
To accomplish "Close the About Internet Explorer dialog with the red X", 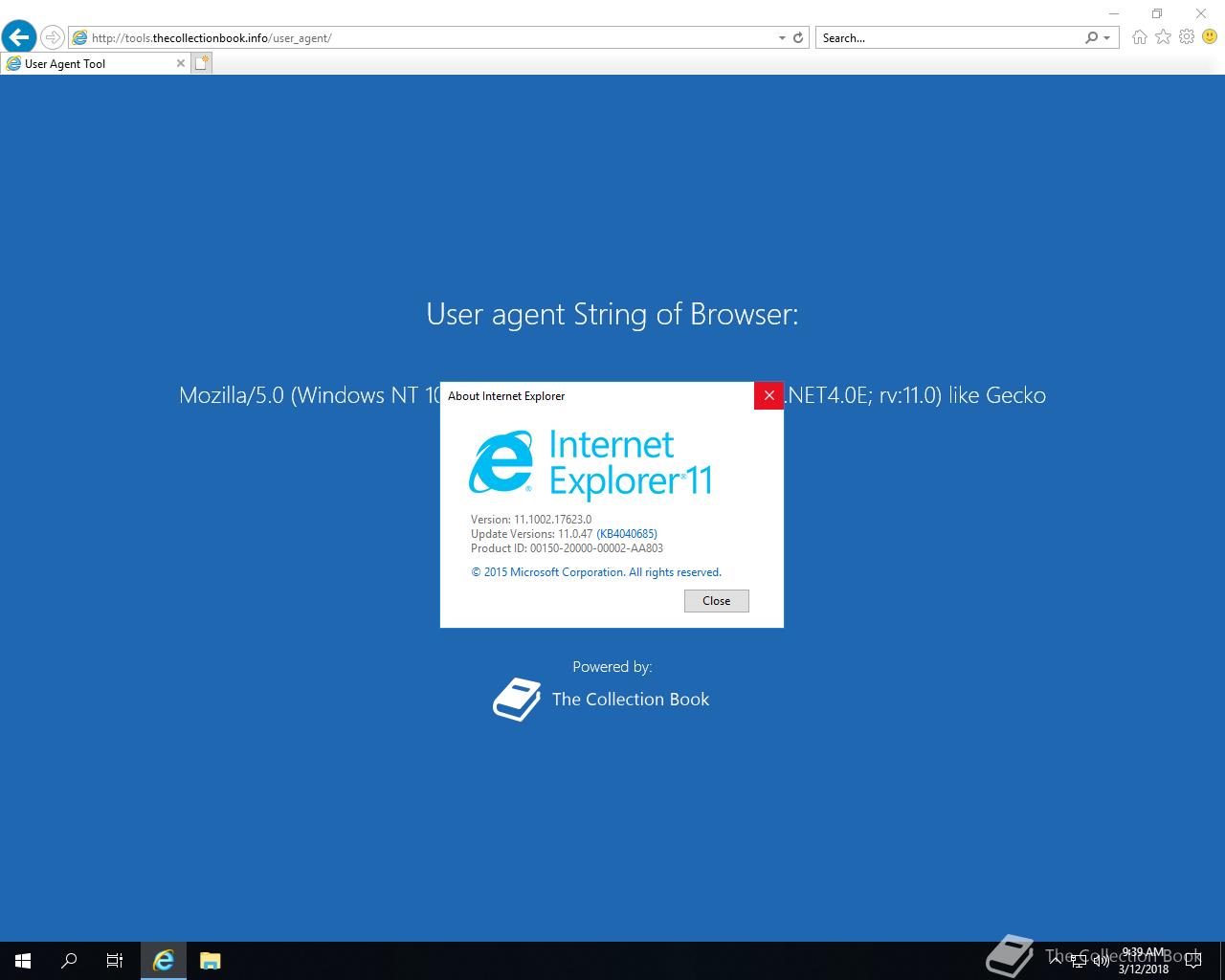I will tap(768, 395).
